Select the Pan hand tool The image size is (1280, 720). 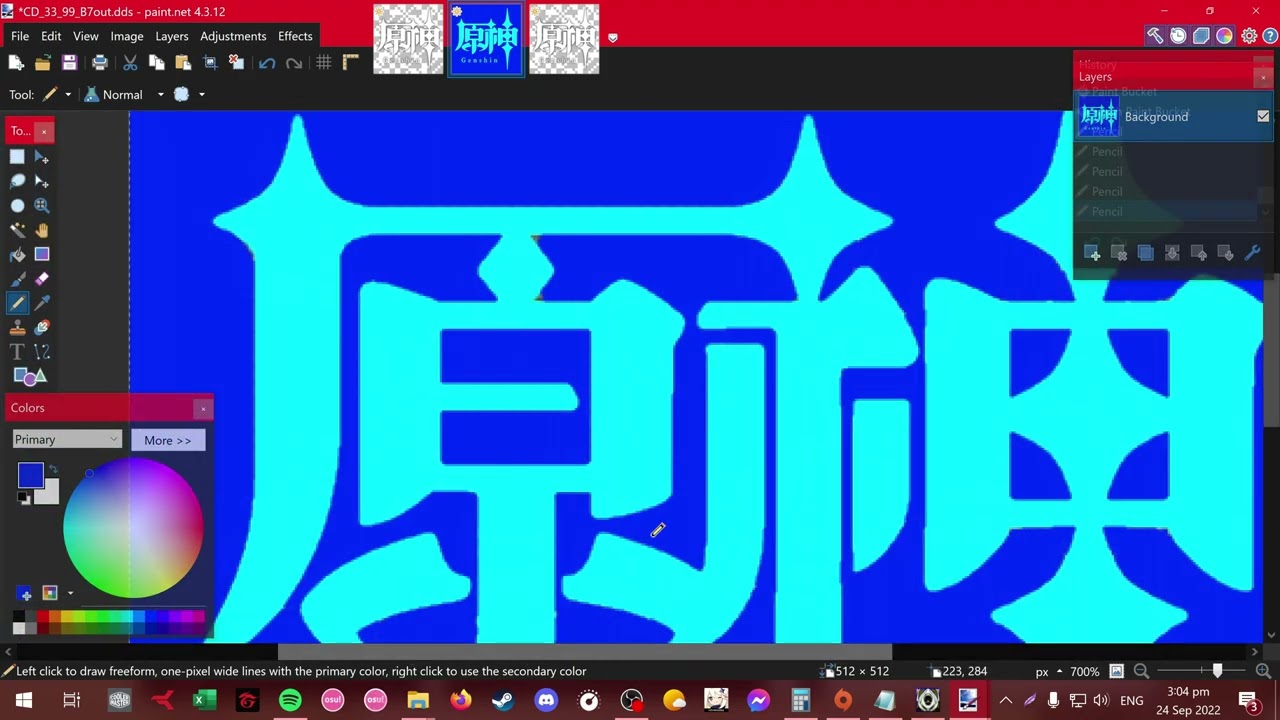click(x=42, y=230)
